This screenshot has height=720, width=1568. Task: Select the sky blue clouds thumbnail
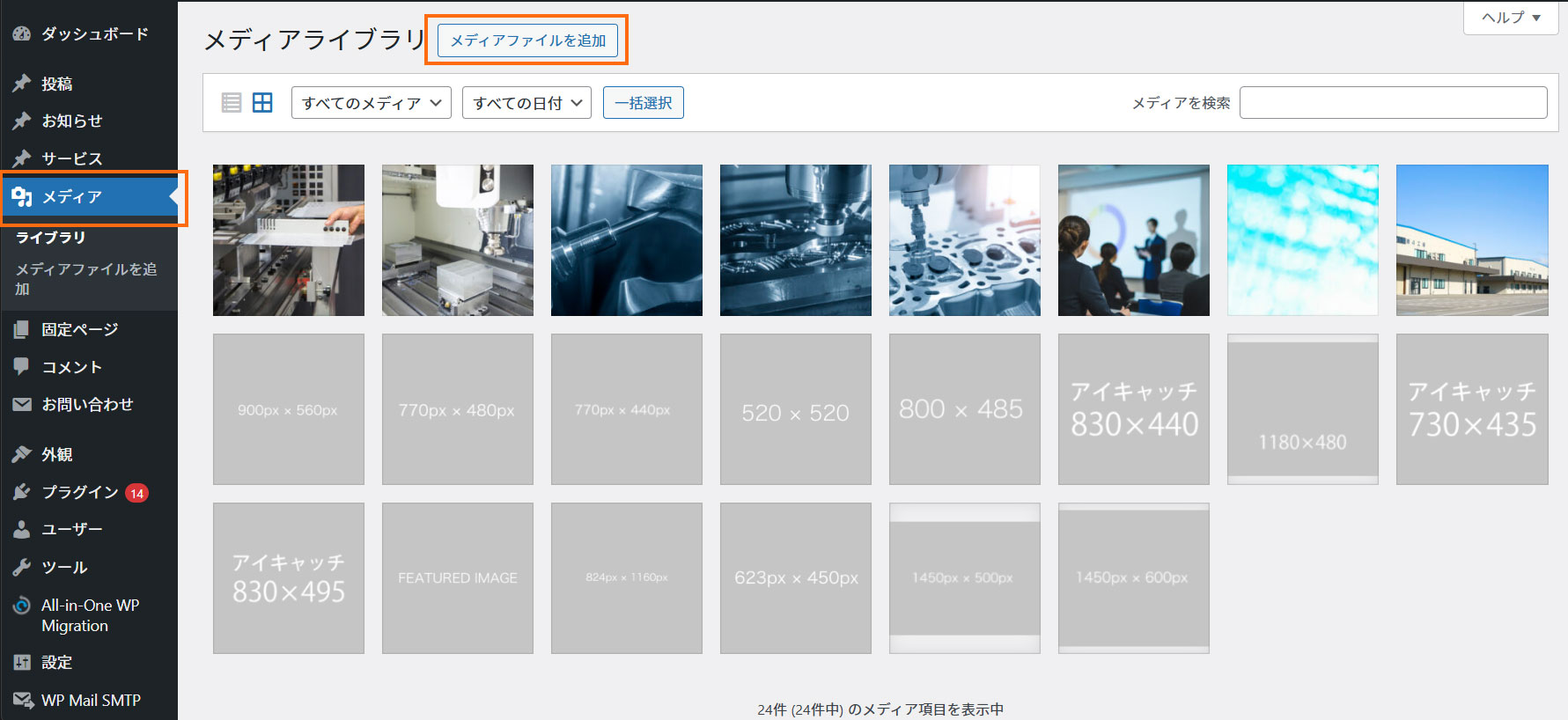coord(1303,240)
